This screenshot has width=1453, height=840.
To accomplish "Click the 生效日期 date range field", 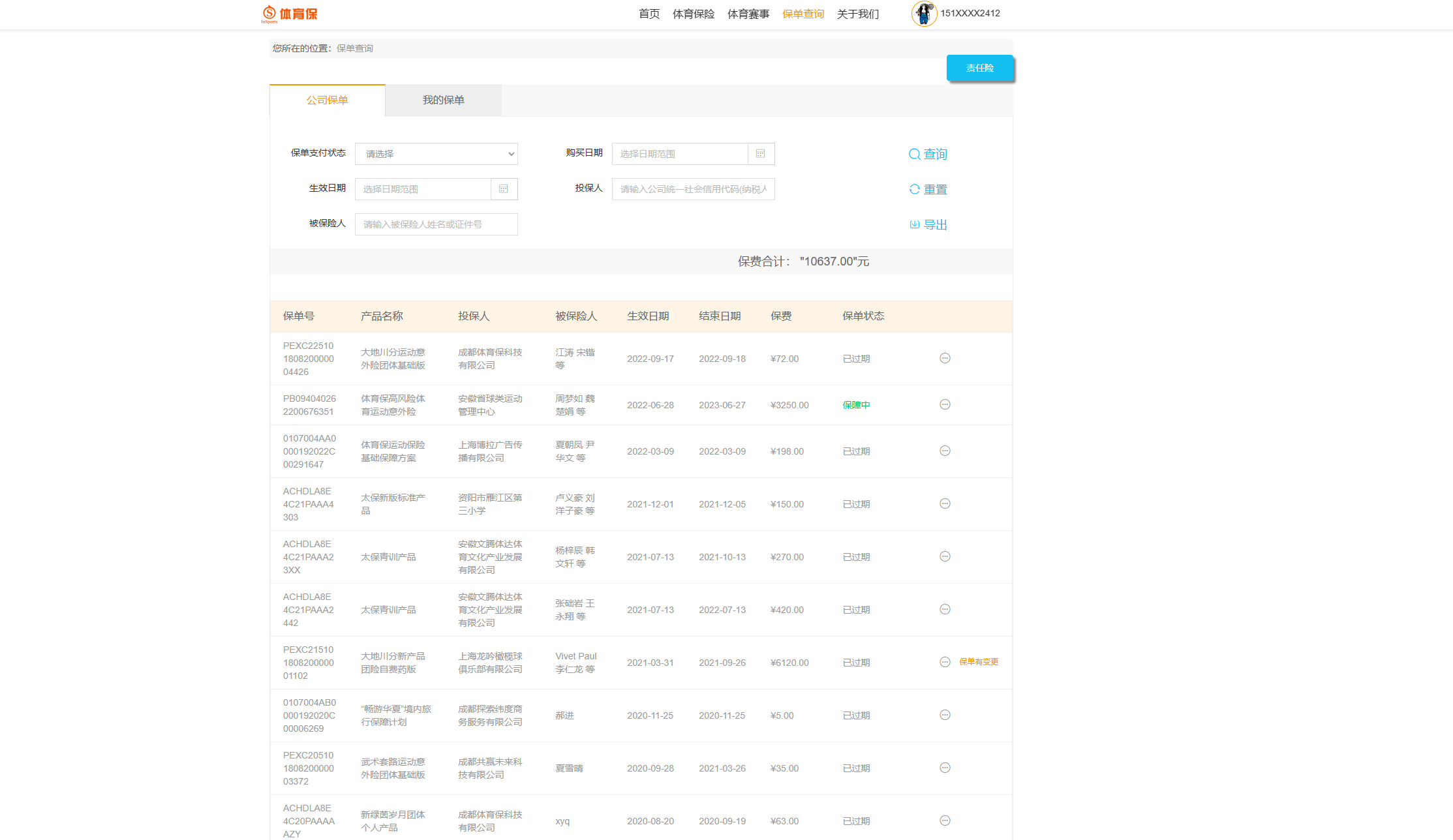I will point(423,189).
